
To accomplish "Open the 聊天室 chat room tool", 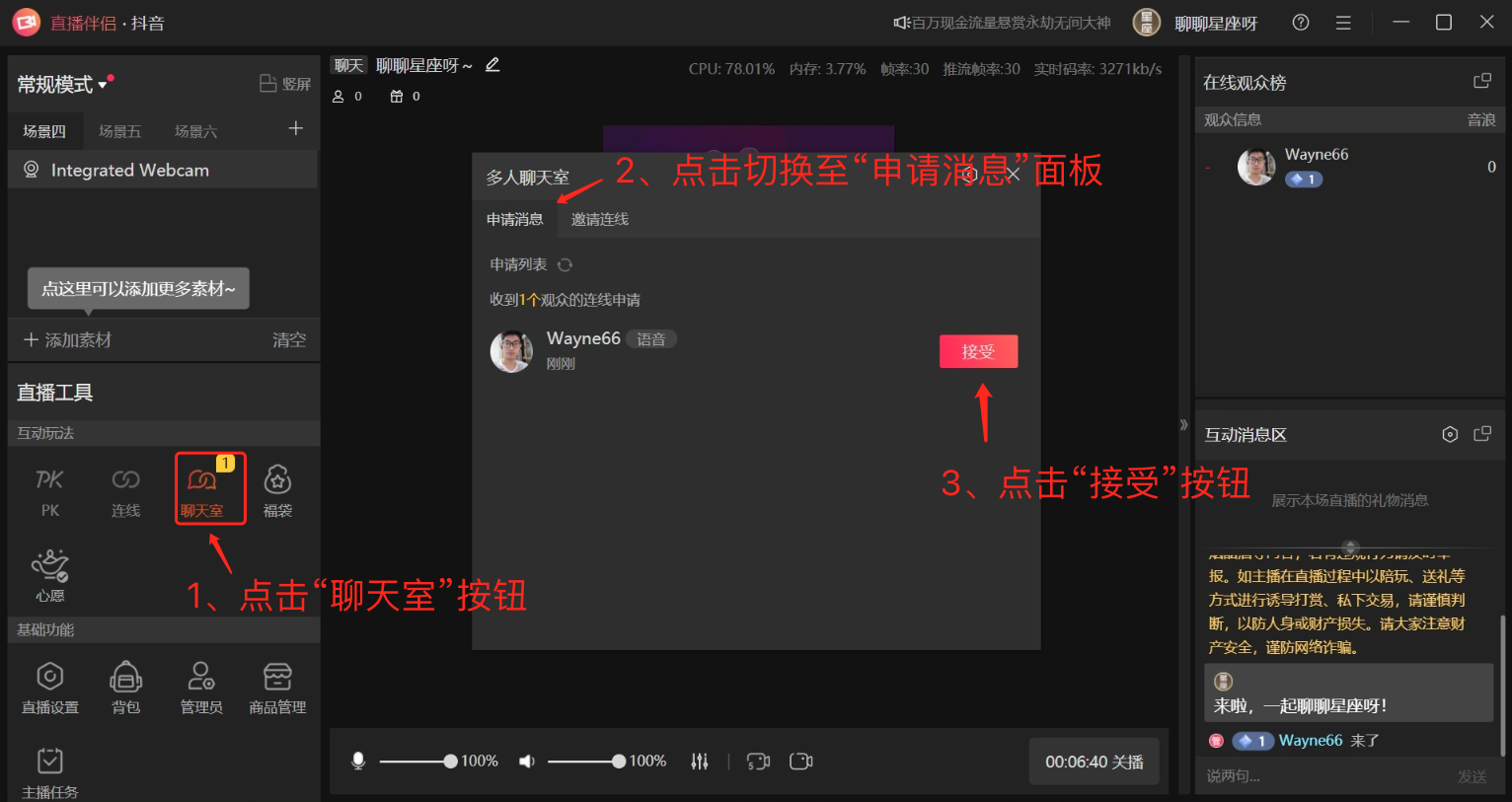I will [x=202, y=490].
